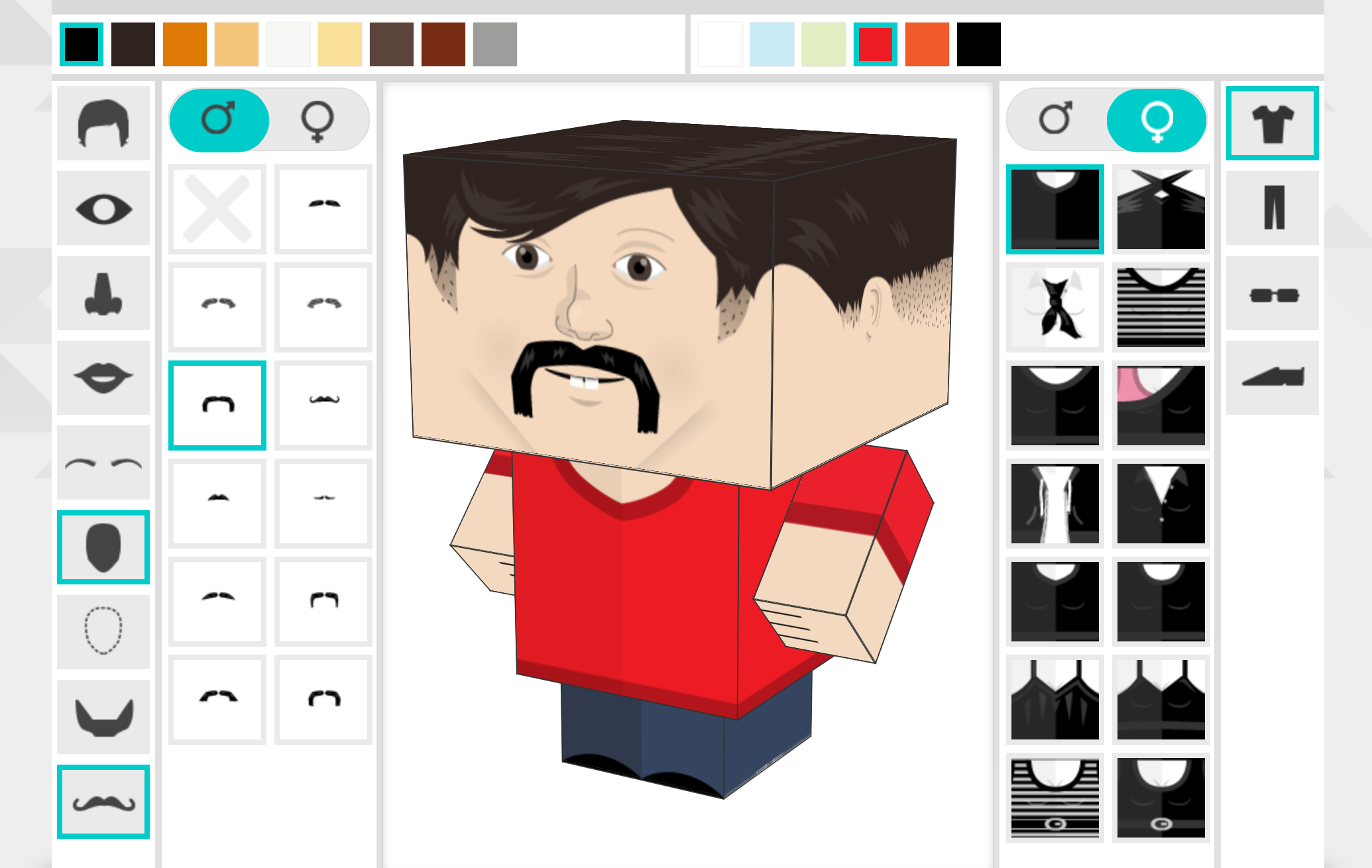The width and height of the screenshot is (1372, 868).
Task: Switch facial features to female
Action: [318, 120]
